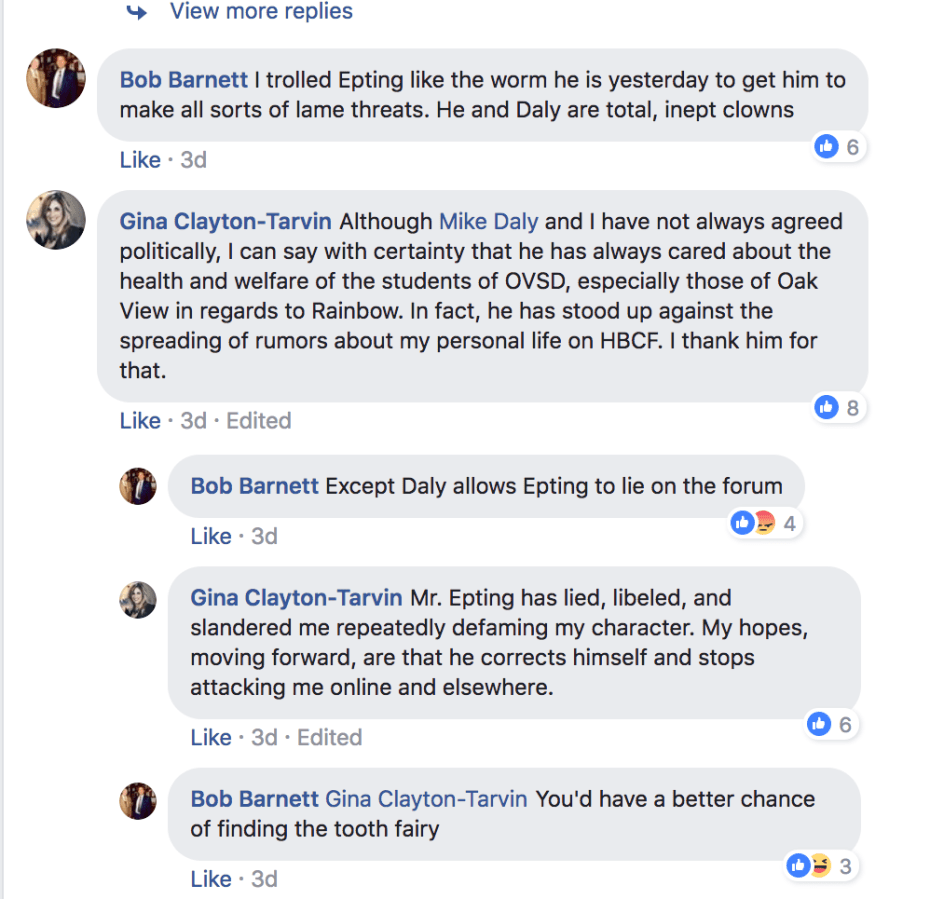
Task: Open the like and angry reactions showing 4
Action: [754, 522]
